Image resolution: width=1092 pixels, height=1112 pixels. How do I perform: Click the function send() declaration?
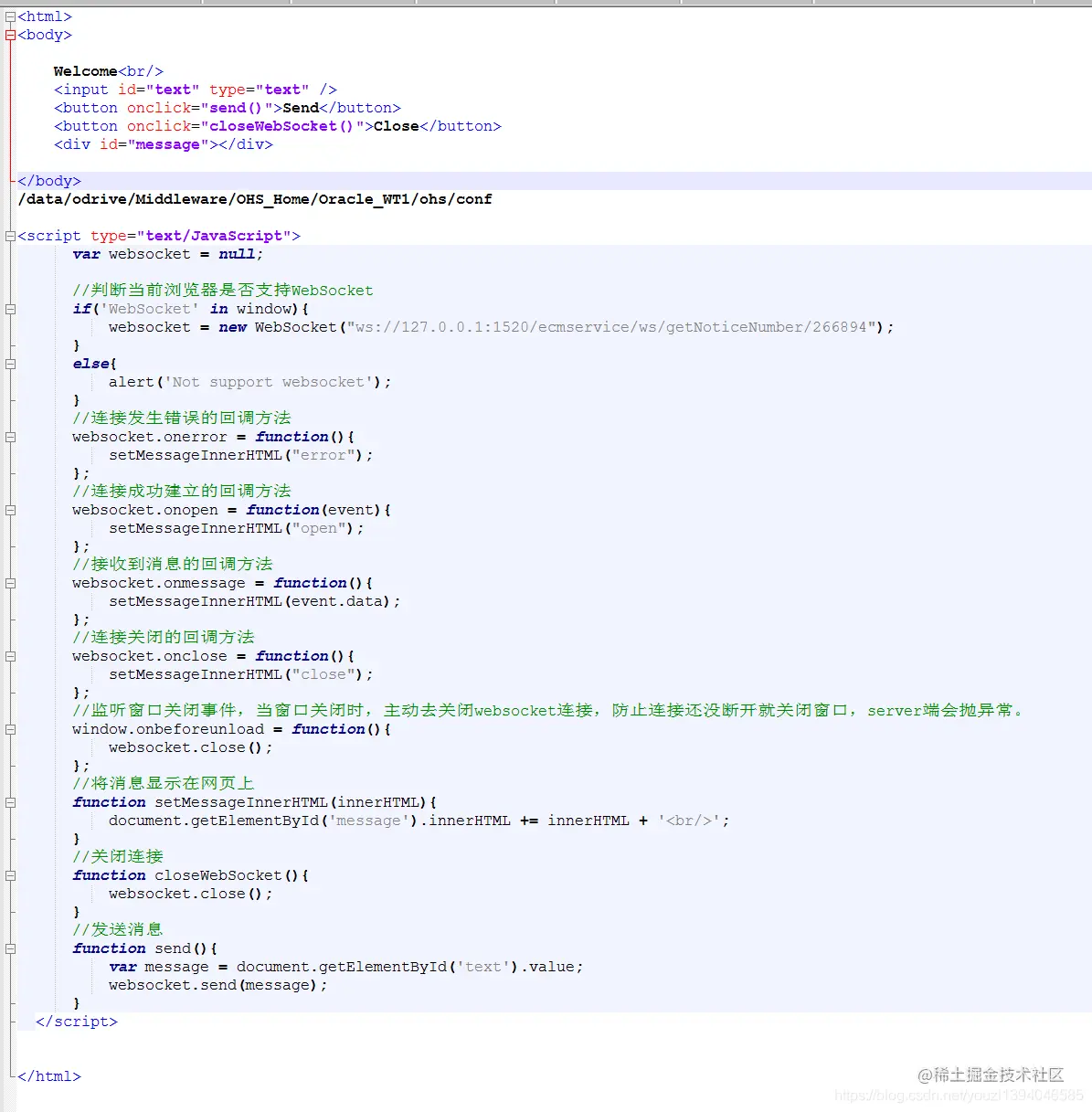click(145, 948)
